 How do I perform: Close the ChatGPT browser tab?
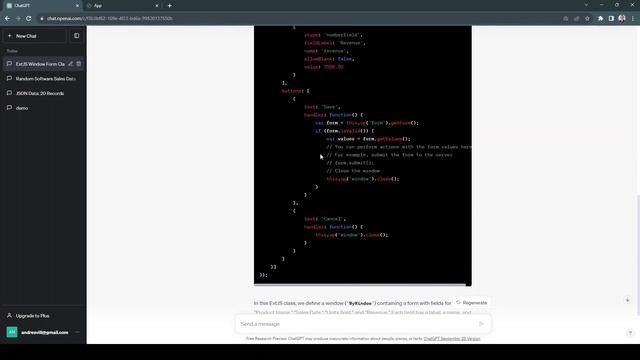point(77,6)
